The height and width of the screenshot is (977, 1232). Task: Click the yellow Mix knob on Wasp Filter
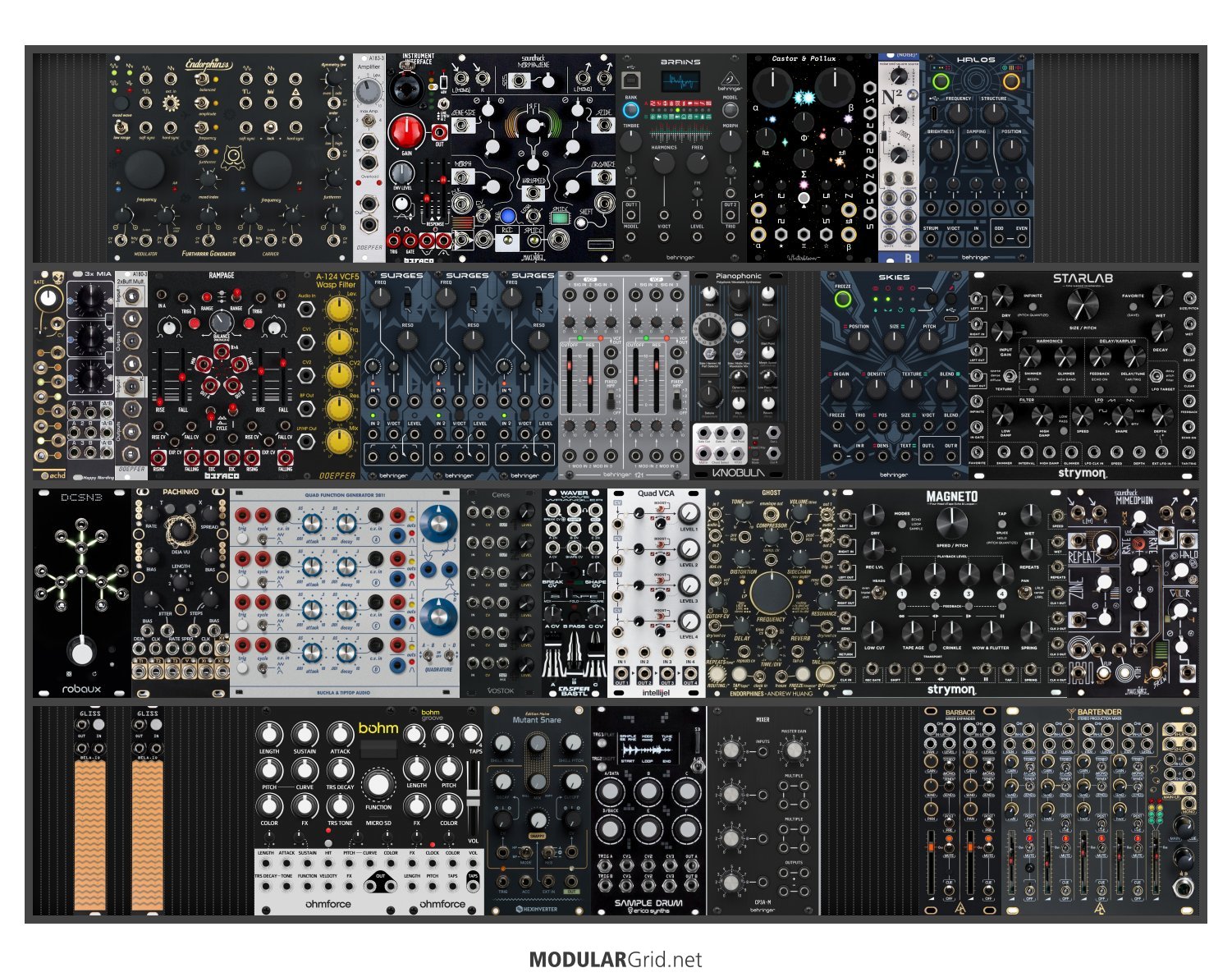(x=338, y=441)
